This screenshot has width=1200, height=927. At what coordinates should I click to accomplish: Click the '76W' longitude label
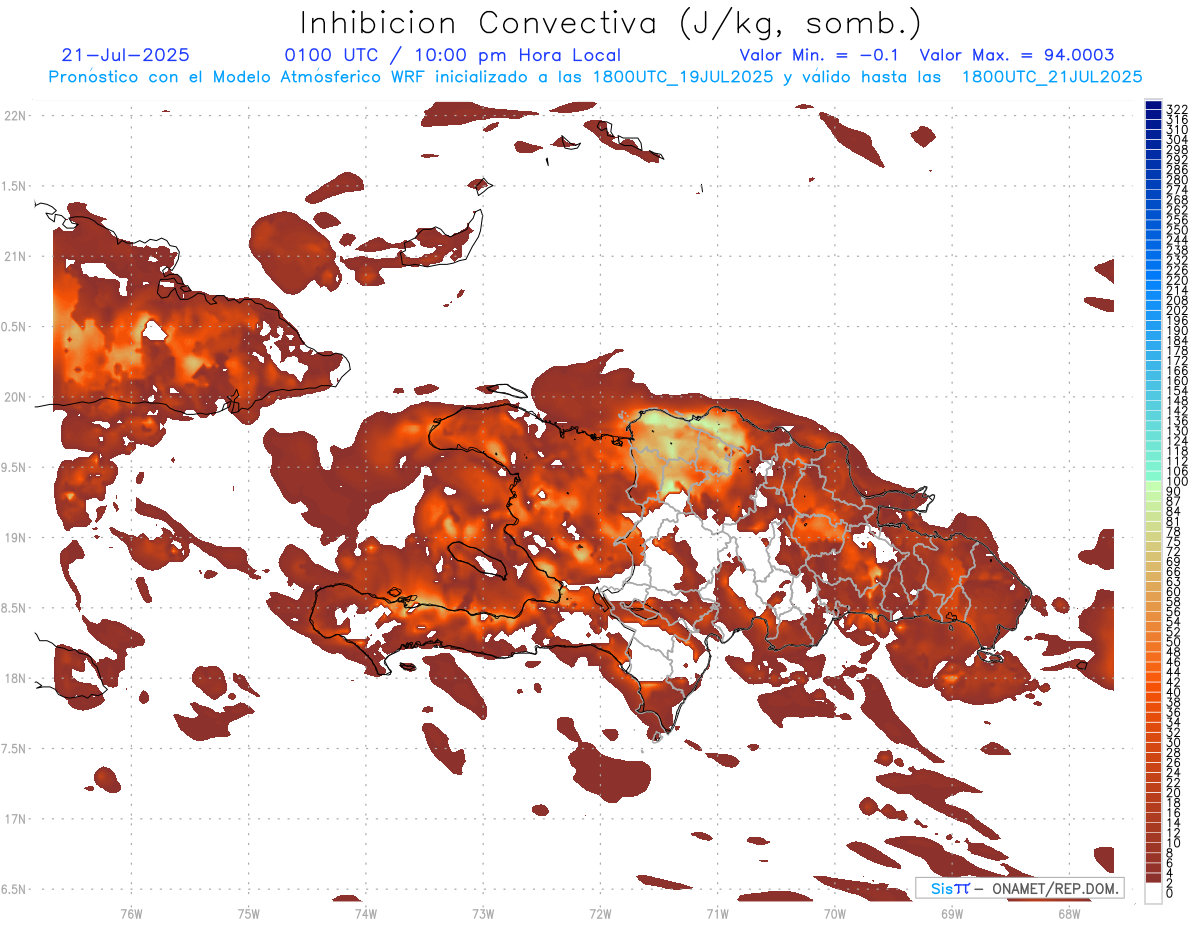click(x=131, y=913)
